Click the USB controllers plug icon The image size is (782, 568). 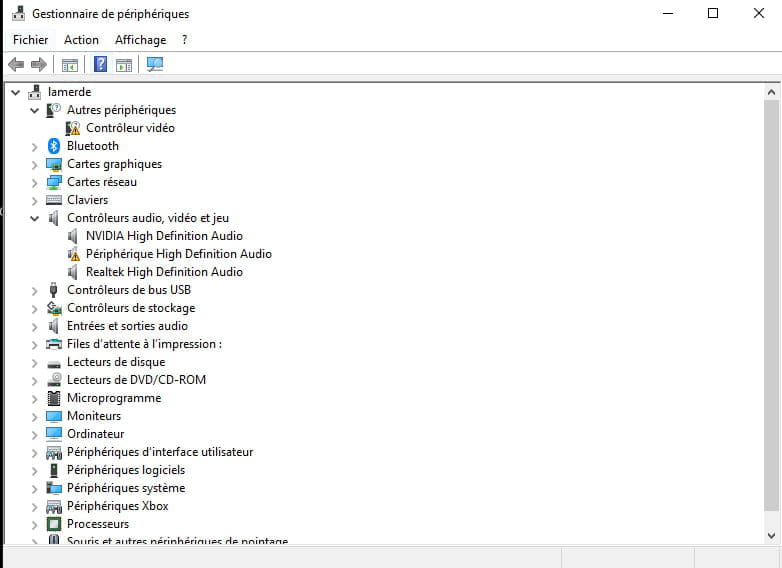54,290
